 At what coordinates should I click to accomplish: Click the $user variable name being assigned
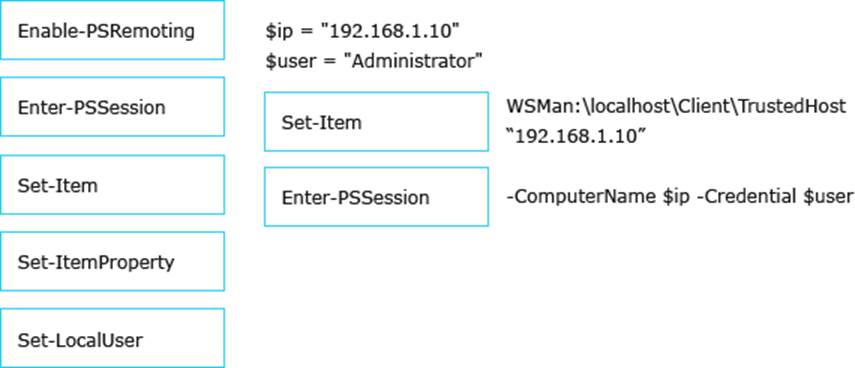tap(292, 61)
